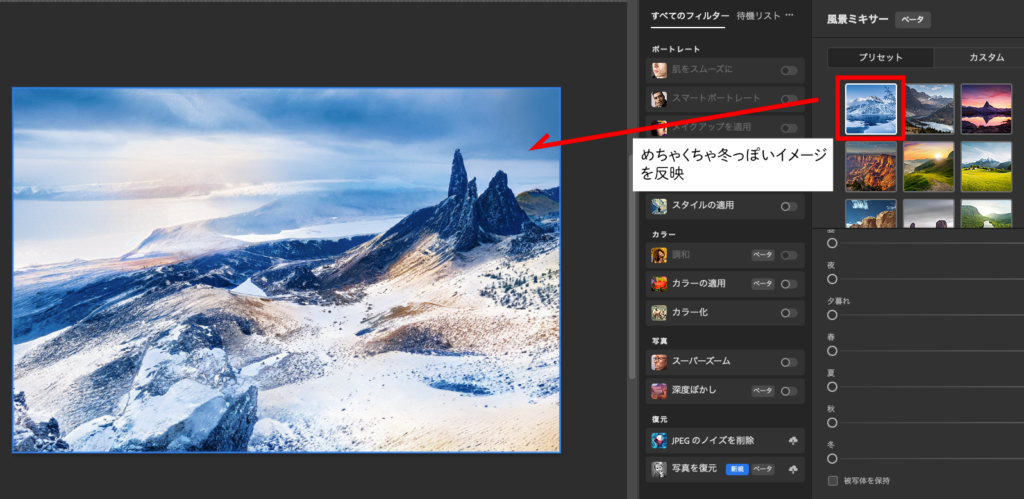The width and height of the screenshot is (1024, 499).
Task: Enable the スマートポートレート toggle
Action: (x=789, y=99)
